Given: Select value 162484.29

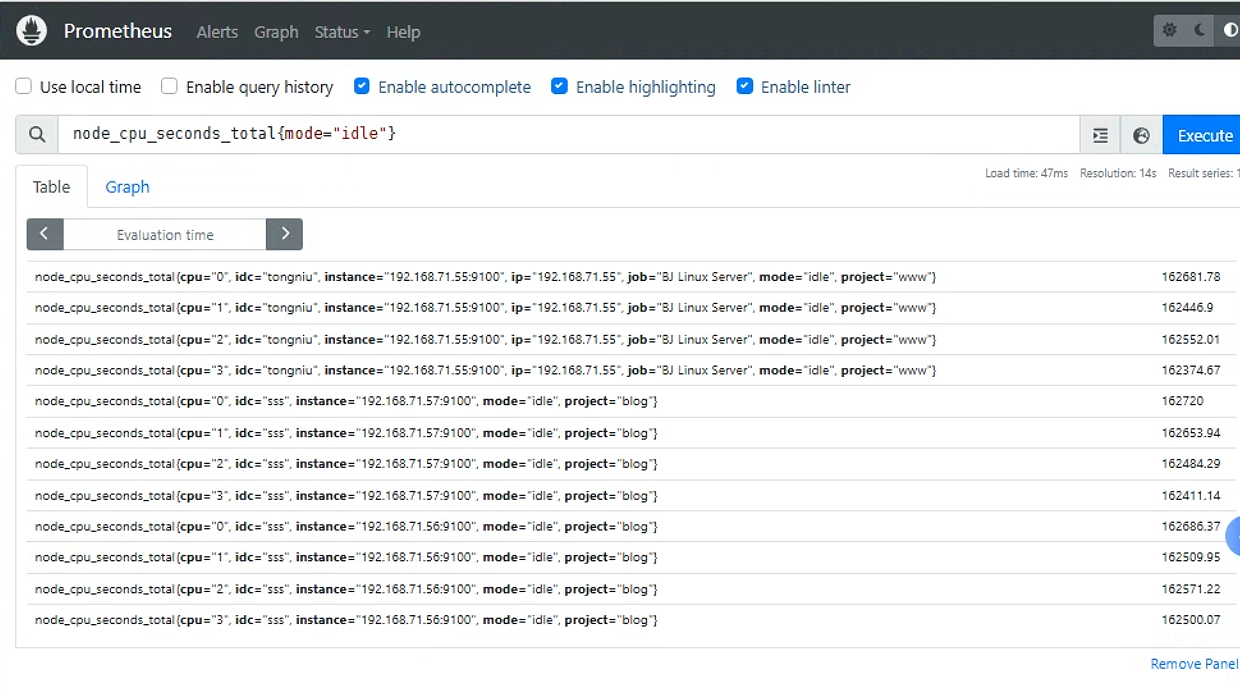Looking at the screenshot, I should pos(1191,464).
